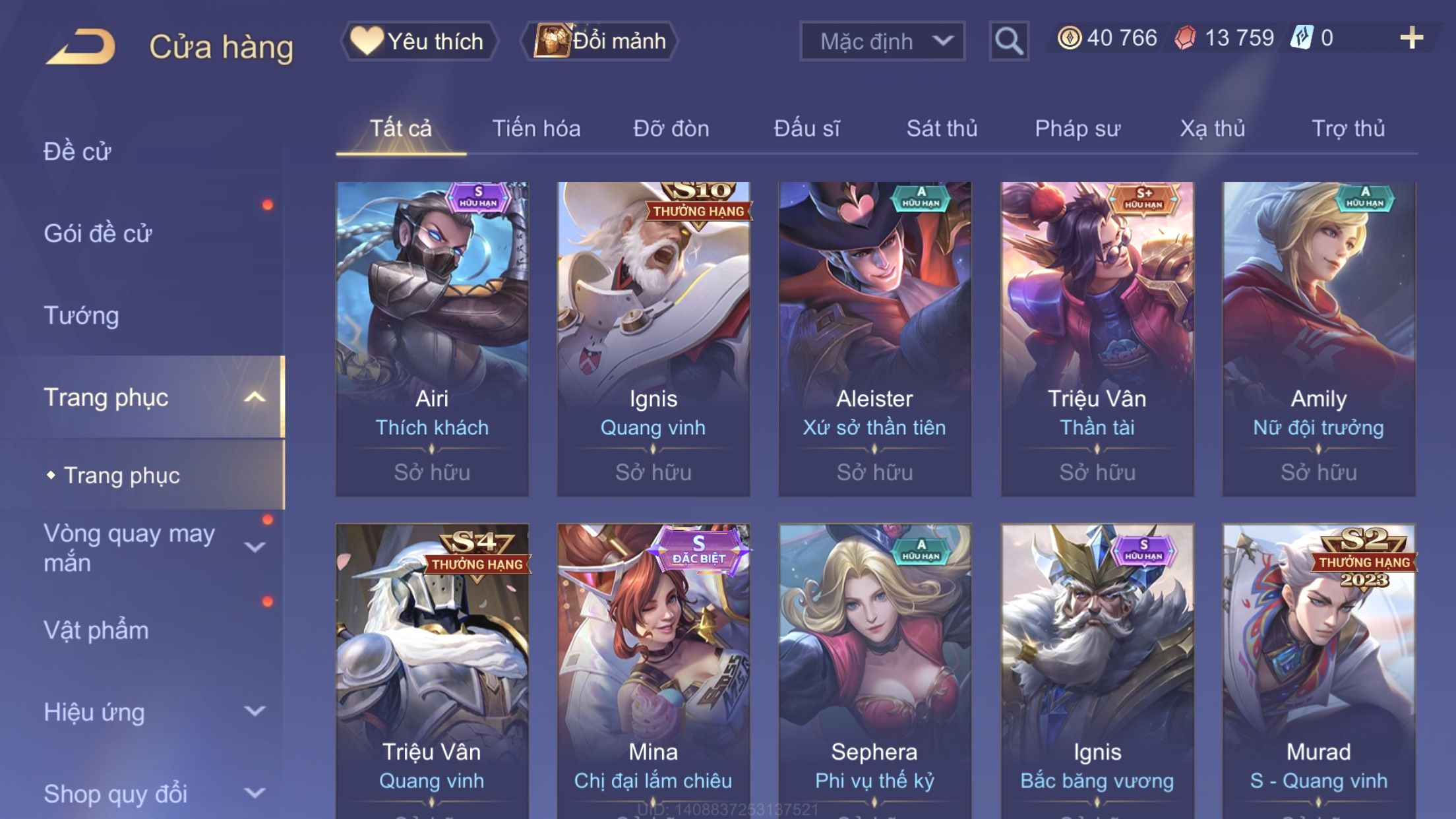Select the Tiến hóa tab
This screenshot has height=819, width=1456.
click(536, 129)
